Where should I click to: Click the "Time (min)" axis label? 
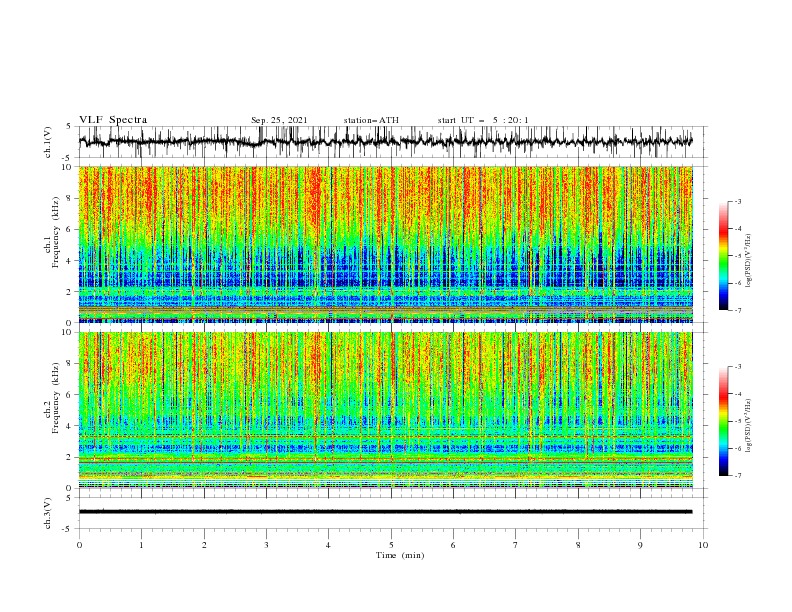400,555
